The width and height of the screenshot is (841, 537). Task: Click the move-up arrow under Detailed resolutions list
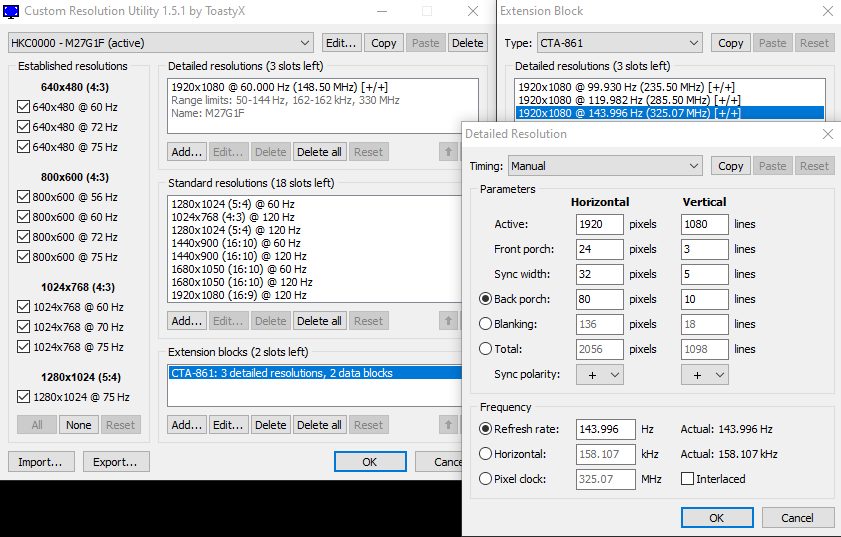pos(450,152)
